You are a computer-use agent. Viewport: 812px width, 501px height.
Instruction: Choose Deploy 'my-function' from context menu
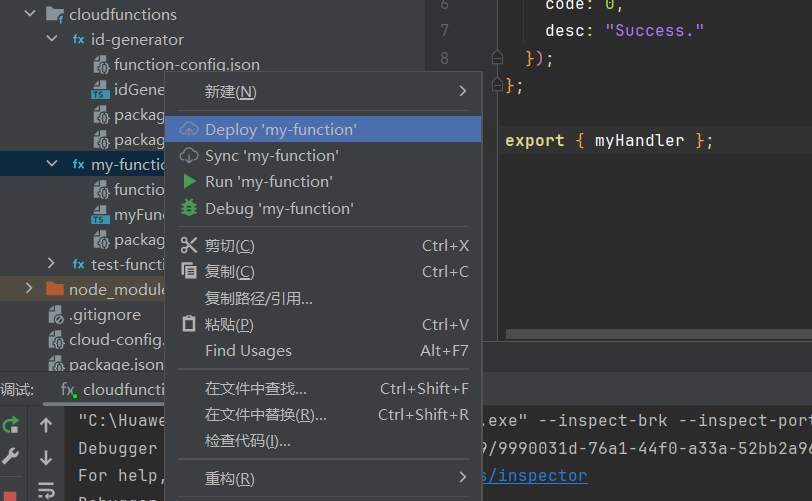click(x=323, y=130)
